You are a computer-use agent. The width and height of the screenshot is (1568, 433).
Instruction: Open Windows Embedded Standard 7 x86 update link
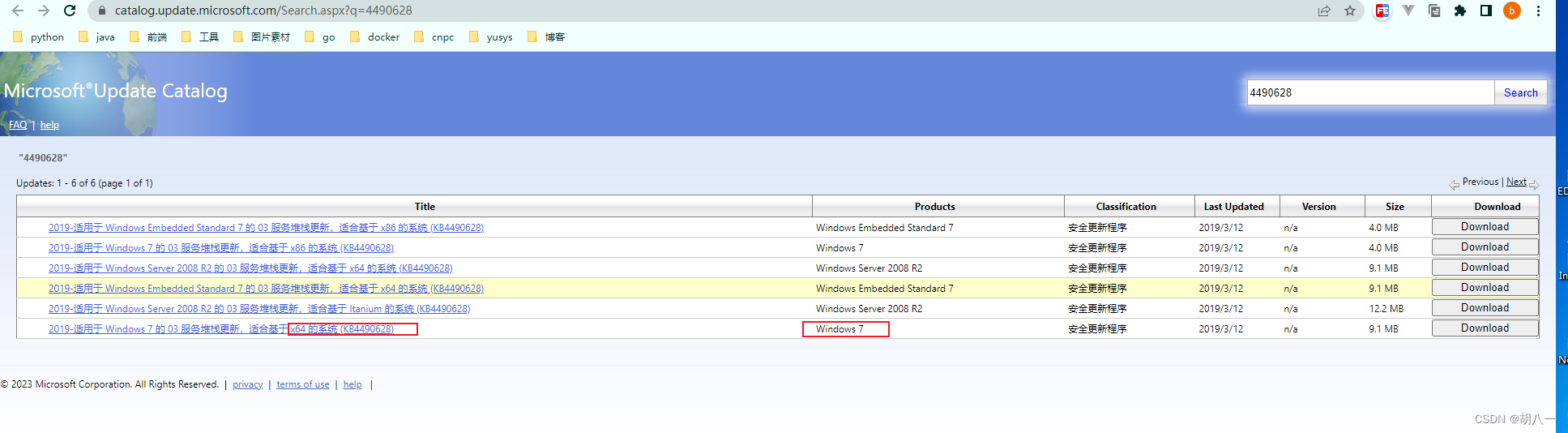click(266, 228)
